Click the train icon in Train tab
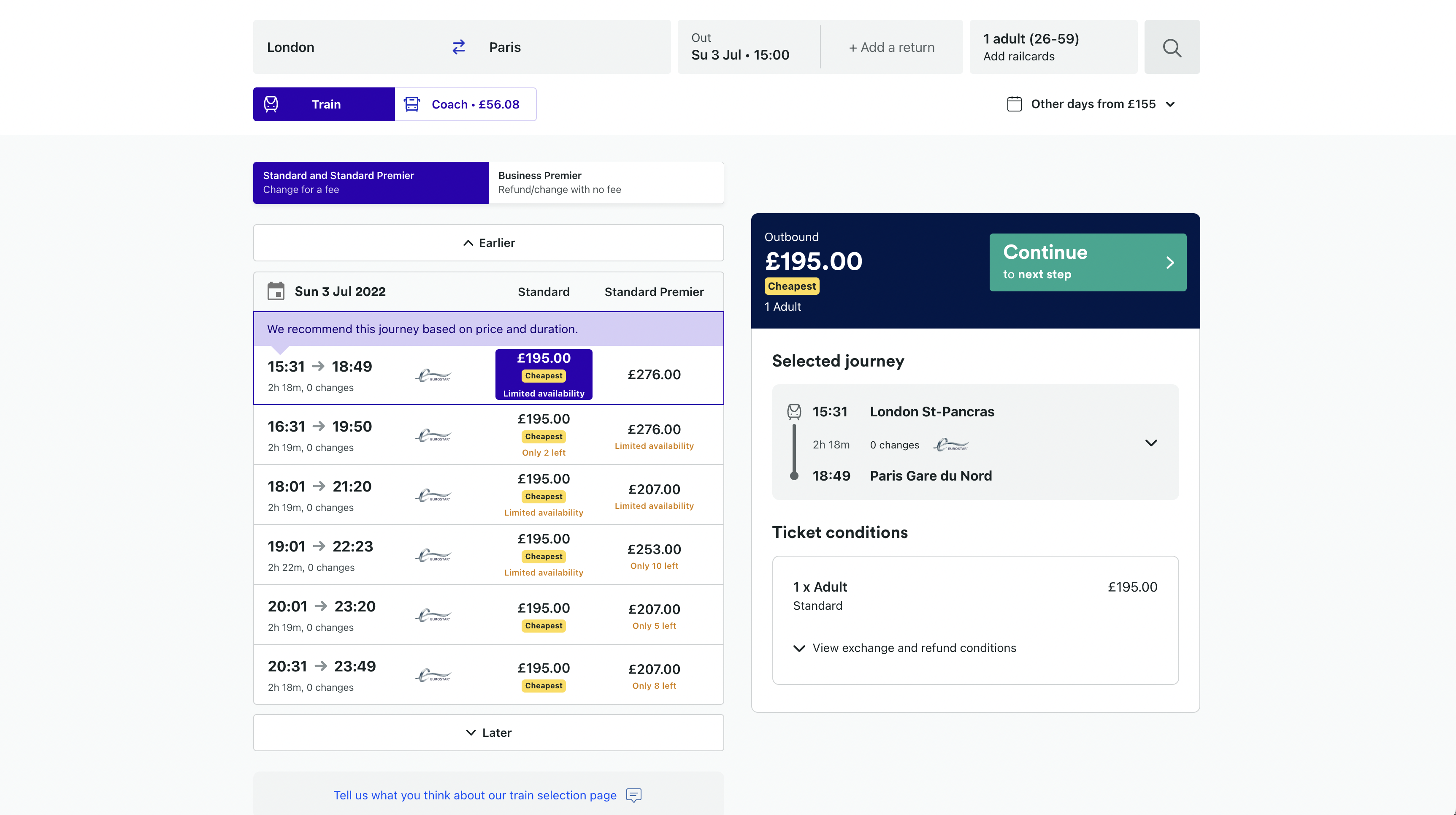This screenshot has width=1456, height=815. 271,104
